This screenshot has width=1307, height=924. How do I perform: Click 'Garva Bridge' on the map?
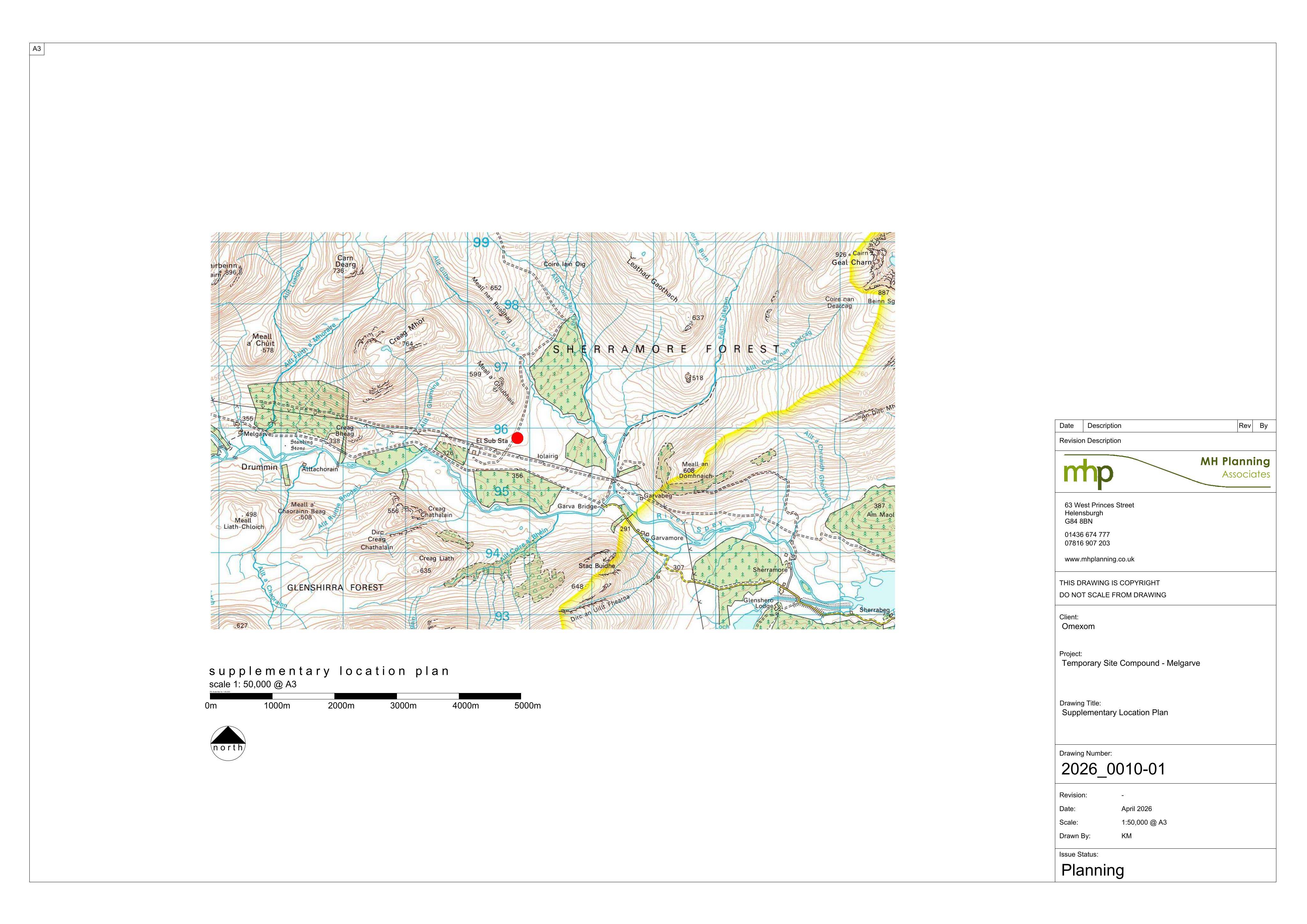(577, 506)
